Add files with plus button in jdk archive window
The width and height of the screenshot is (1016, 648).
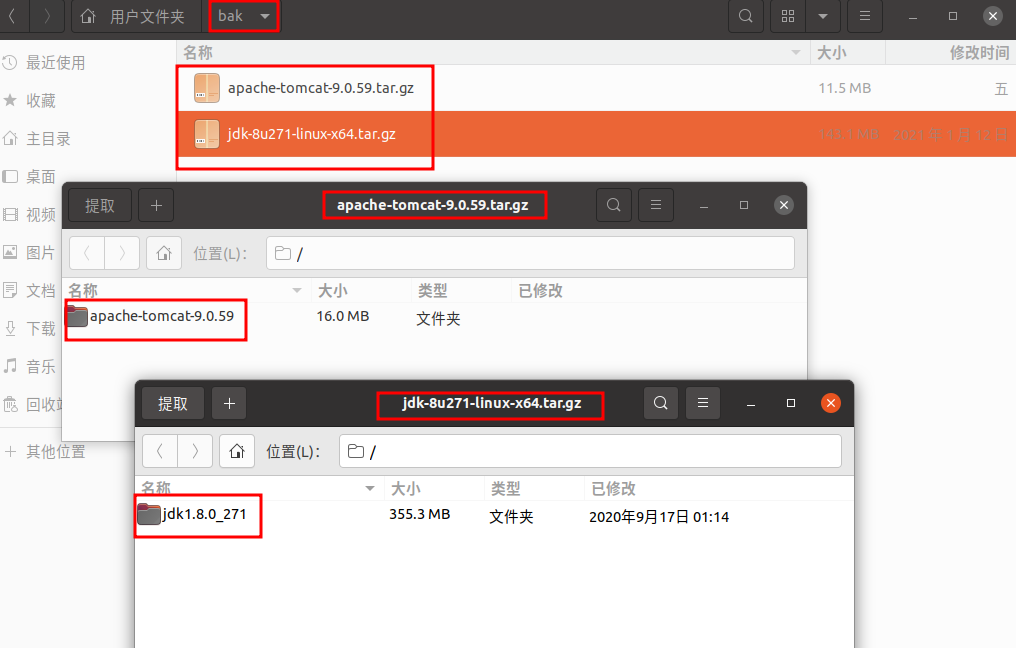click(229, 404)
